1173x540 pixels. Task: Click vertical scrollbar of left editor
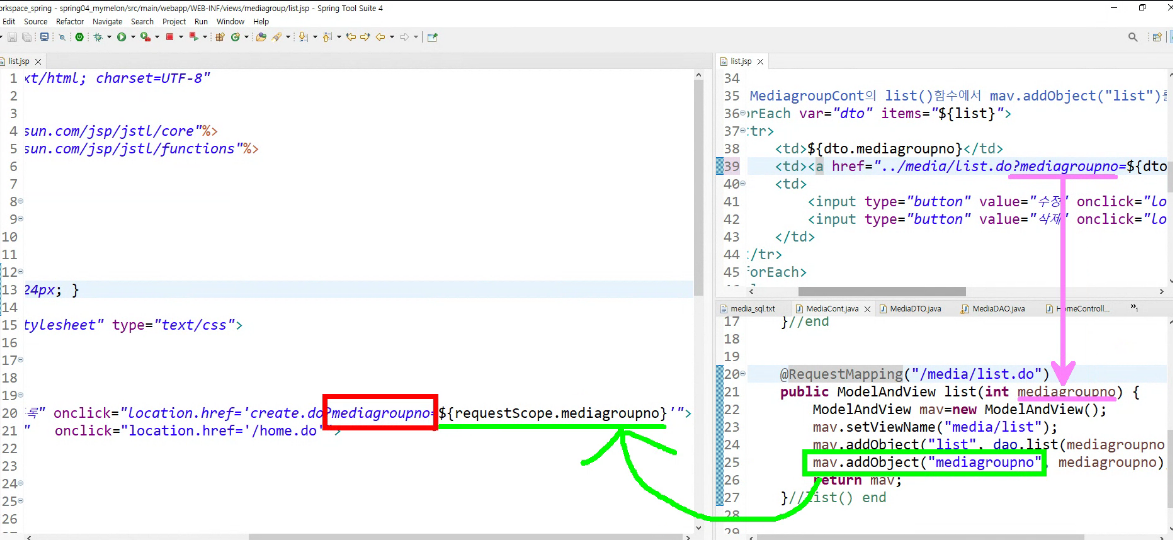[x=699, y=187]
